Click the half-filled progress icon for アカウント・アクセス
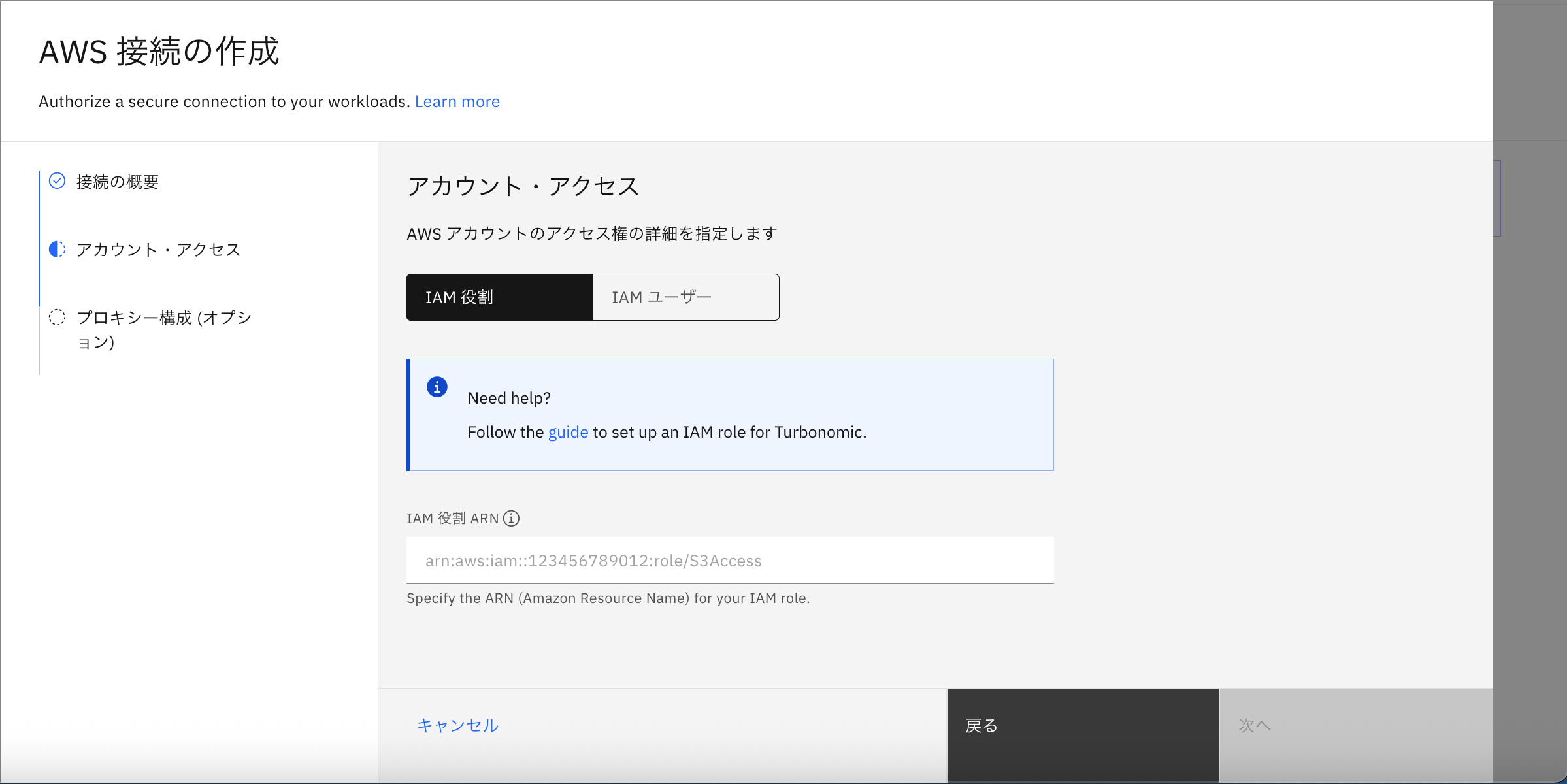 [58, 249]
